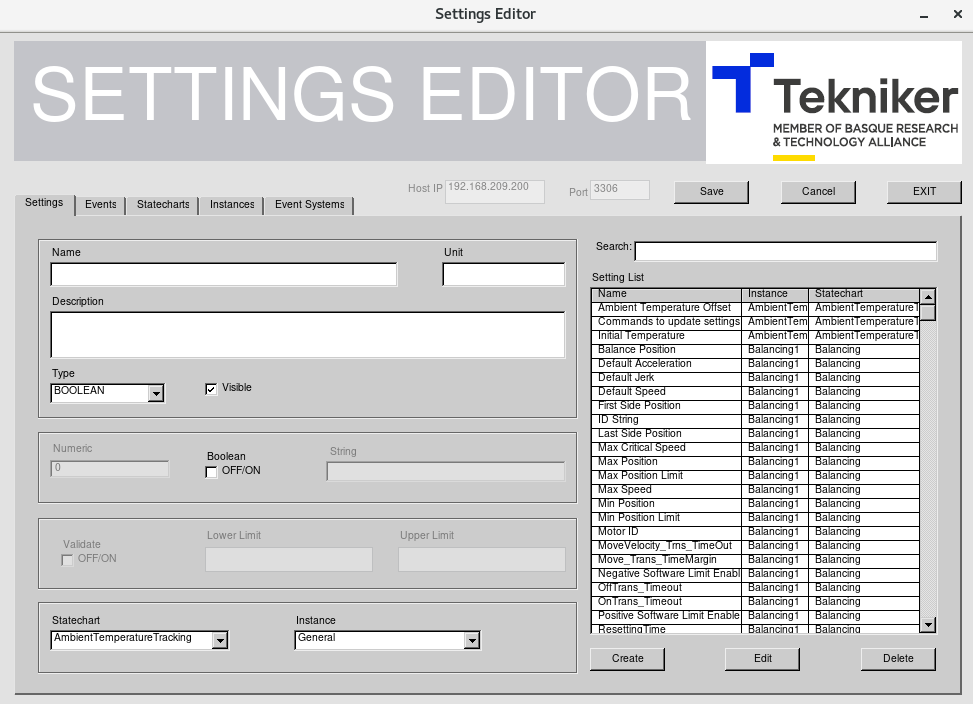Go to the Event Systems tab
This screenshot has width=973, height=704.
coord(310,205)
